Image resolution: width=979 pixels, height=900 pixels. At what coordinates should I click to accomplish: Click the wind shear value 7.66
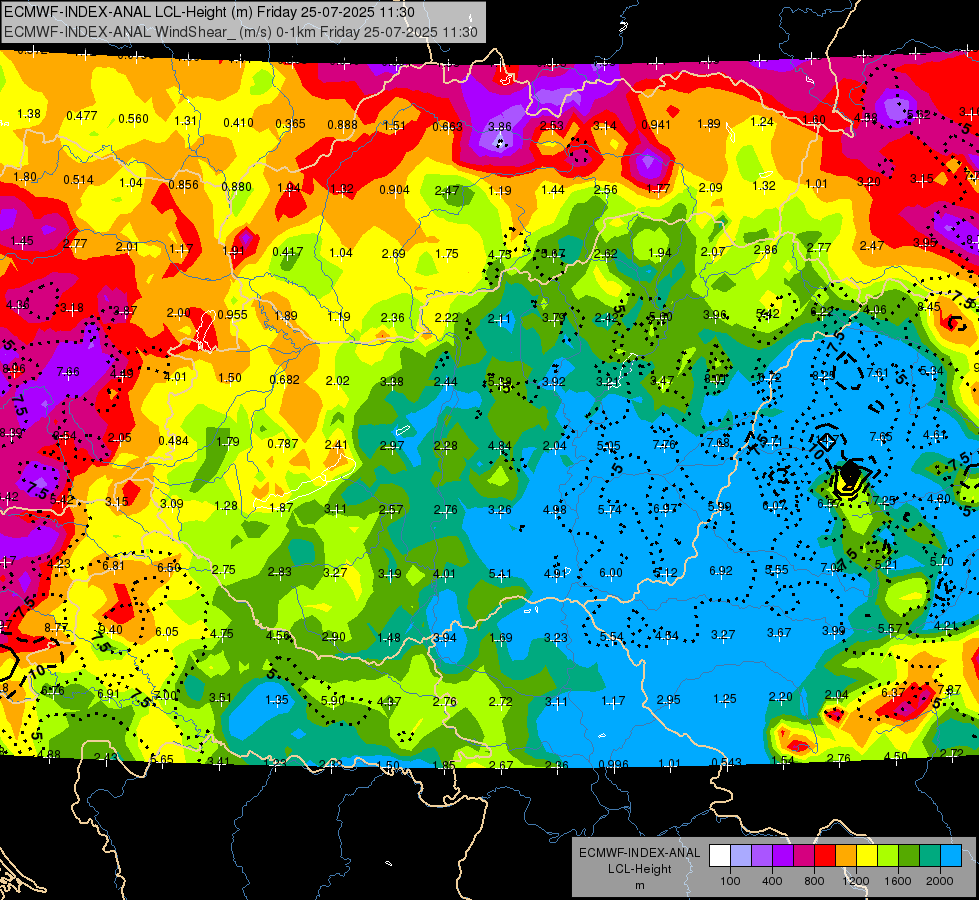(x=68, y=372)
